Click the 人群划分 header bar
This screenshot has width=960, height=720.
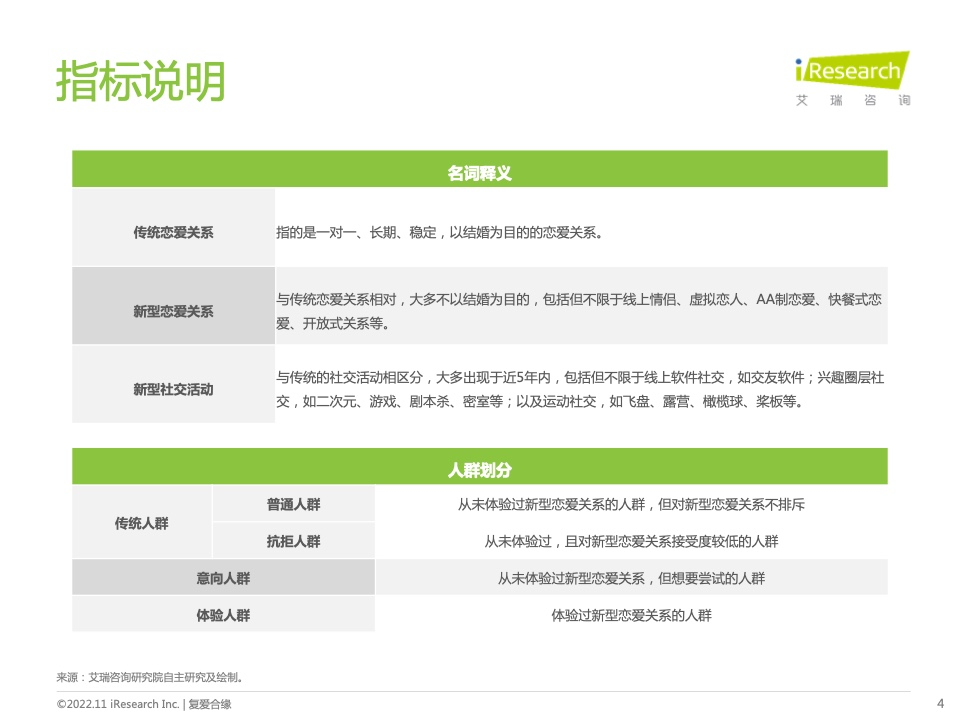click(479, 467)
